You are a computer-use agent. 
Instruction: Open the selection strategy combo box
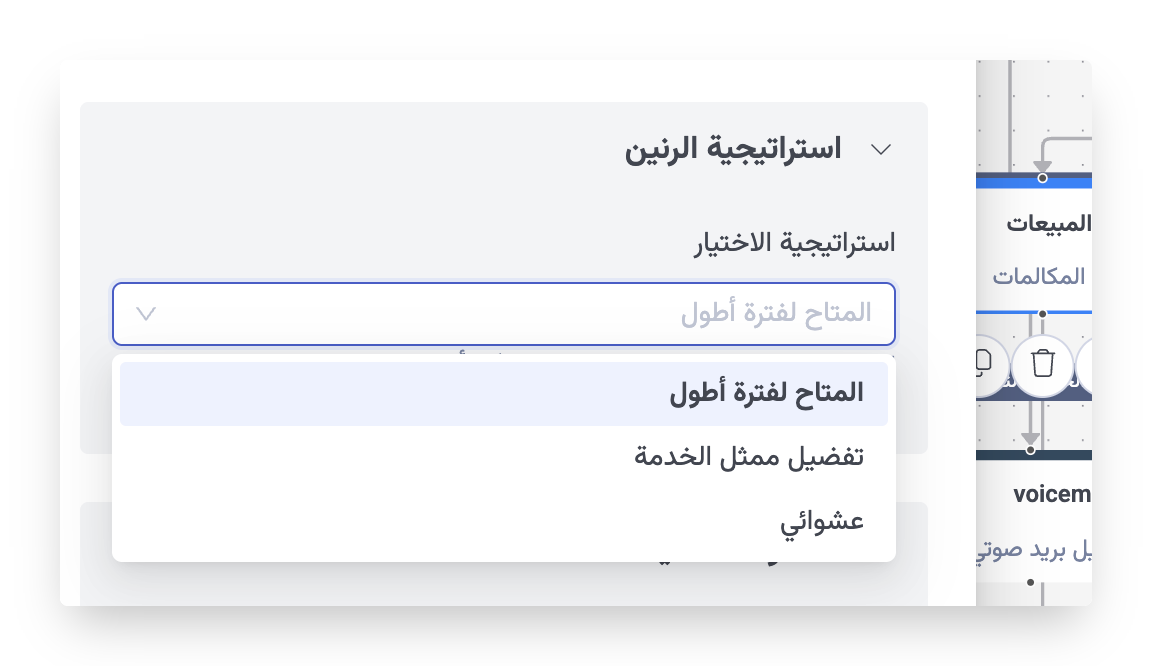504,314
